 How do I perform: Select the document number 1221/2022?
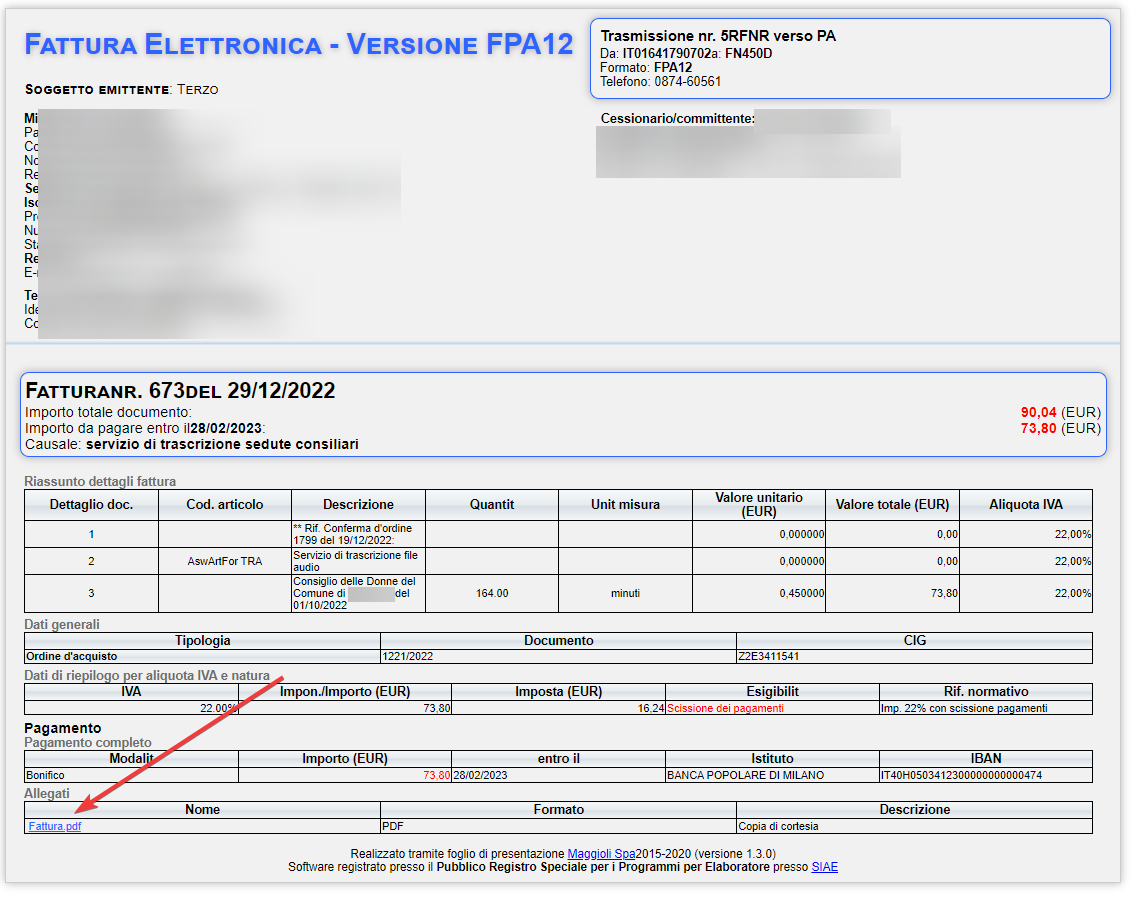(408, 656)
